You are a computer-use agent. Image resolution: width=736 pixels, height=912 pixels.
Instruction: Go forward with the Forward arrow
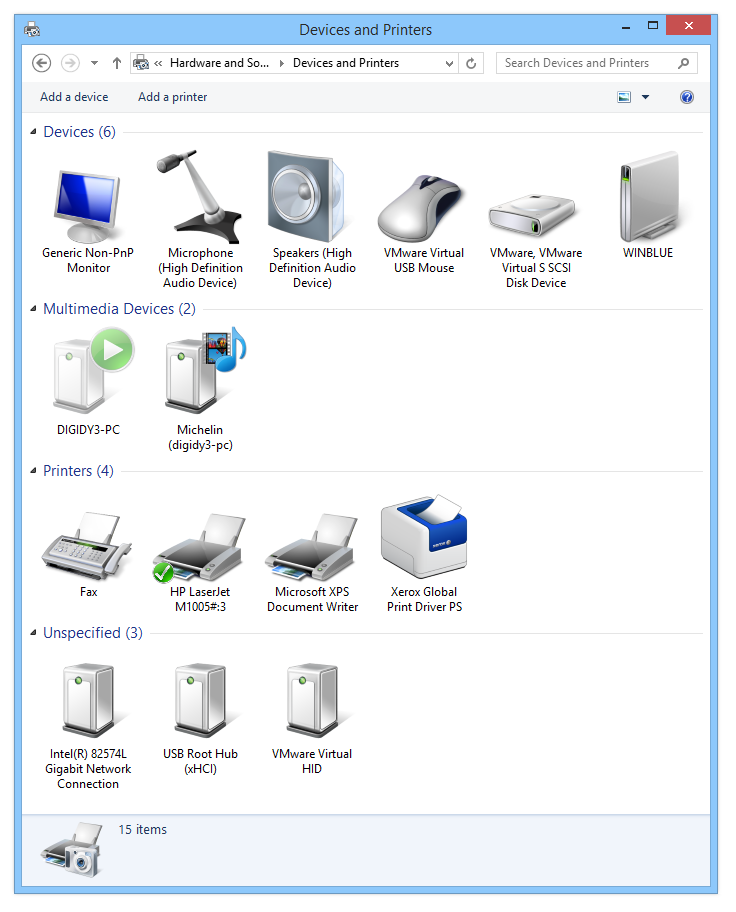point(70,63)
